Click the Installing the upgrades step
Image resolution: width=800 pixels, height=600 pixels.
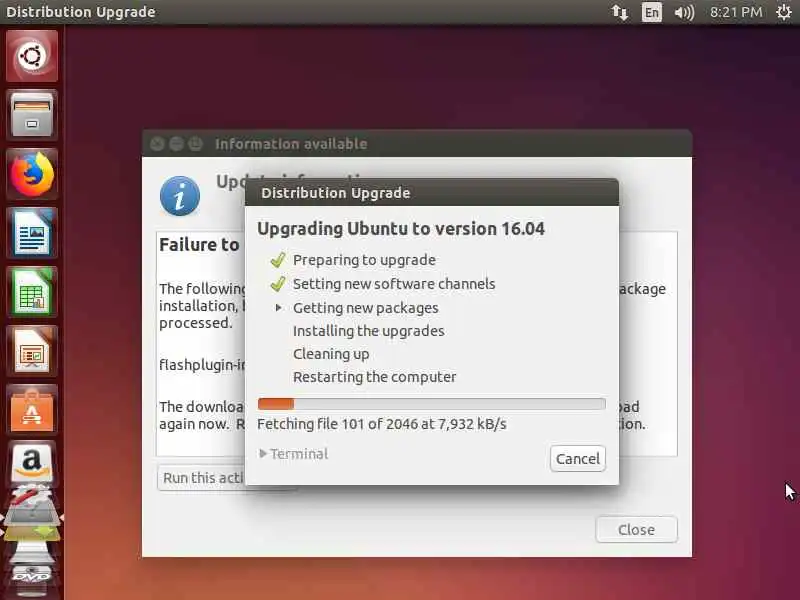(368, 331)
